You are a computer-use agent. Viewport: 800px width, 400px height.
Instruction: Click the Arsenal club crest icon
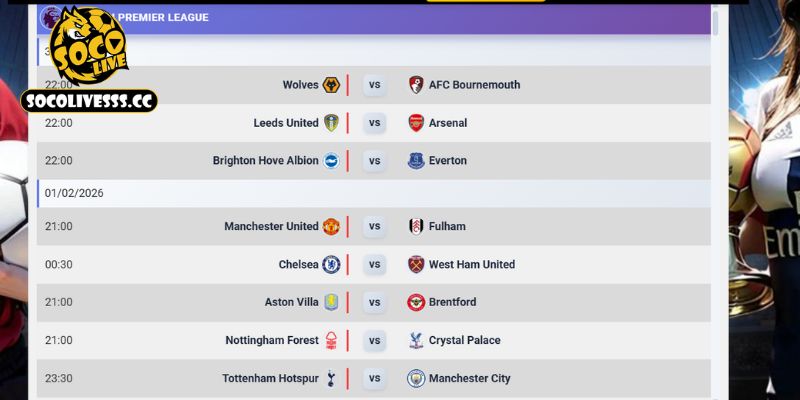pos(416,123)
